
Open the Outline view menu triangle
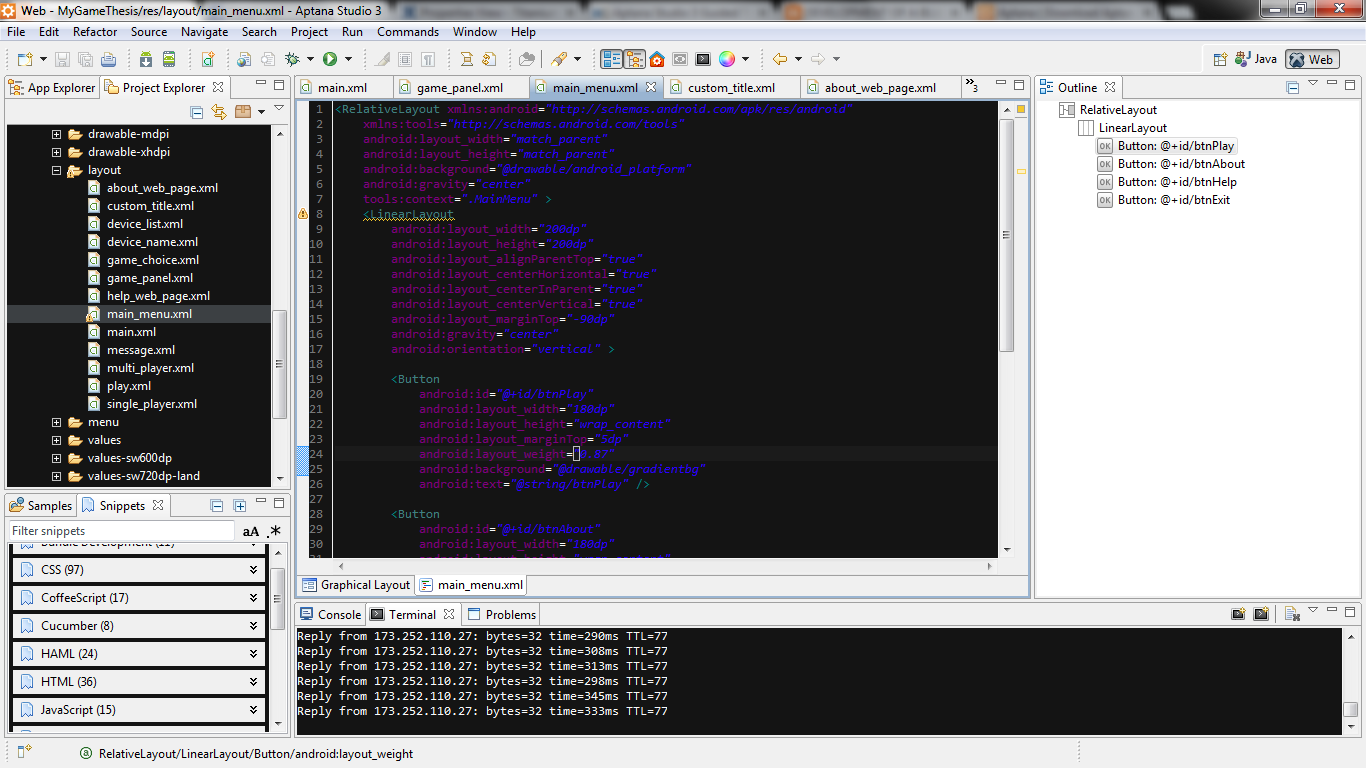click(1314, 85)
